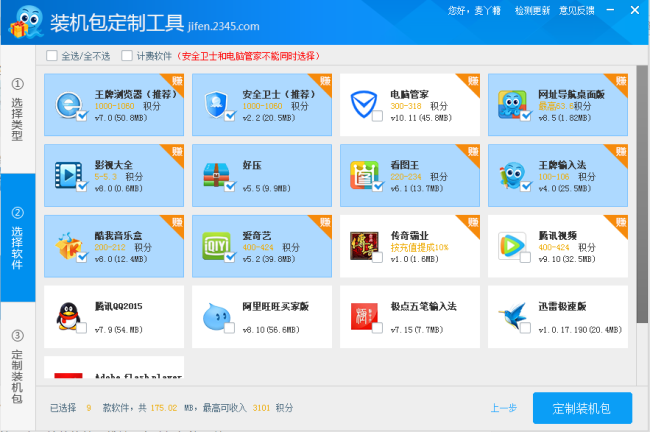The width and height of the screenshot is (650, 432).
Task: Check the 电脑管家 checkbox
Action: pos(377,116)
